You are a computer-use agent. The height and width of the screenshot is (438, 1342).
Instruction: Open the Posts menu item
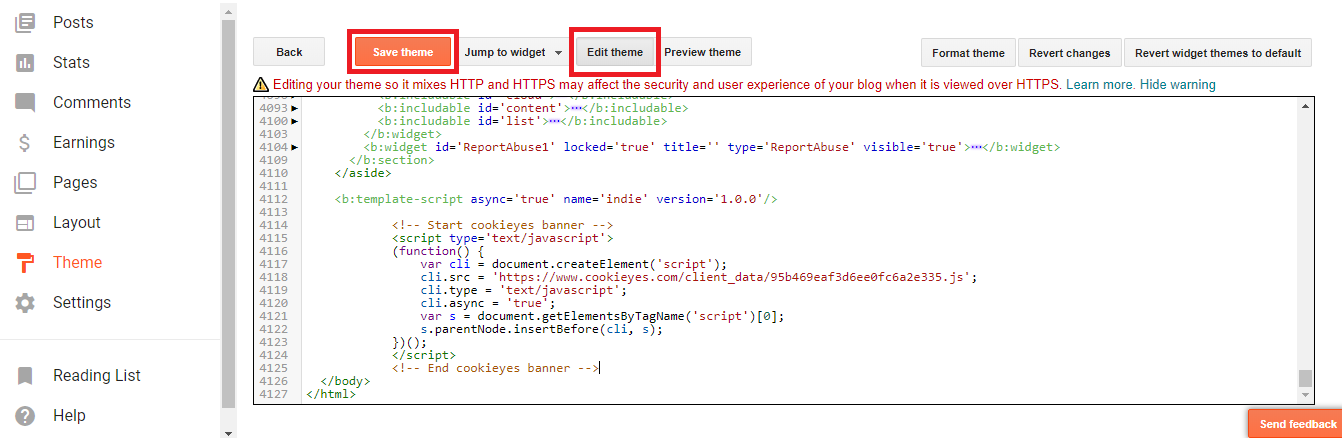click(73, 22)
